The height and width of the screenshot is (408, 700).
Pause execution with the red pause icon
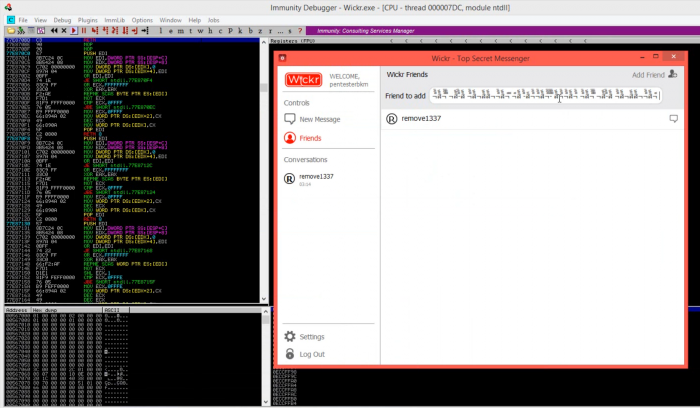pyautogui.click(x=84, y=30)
